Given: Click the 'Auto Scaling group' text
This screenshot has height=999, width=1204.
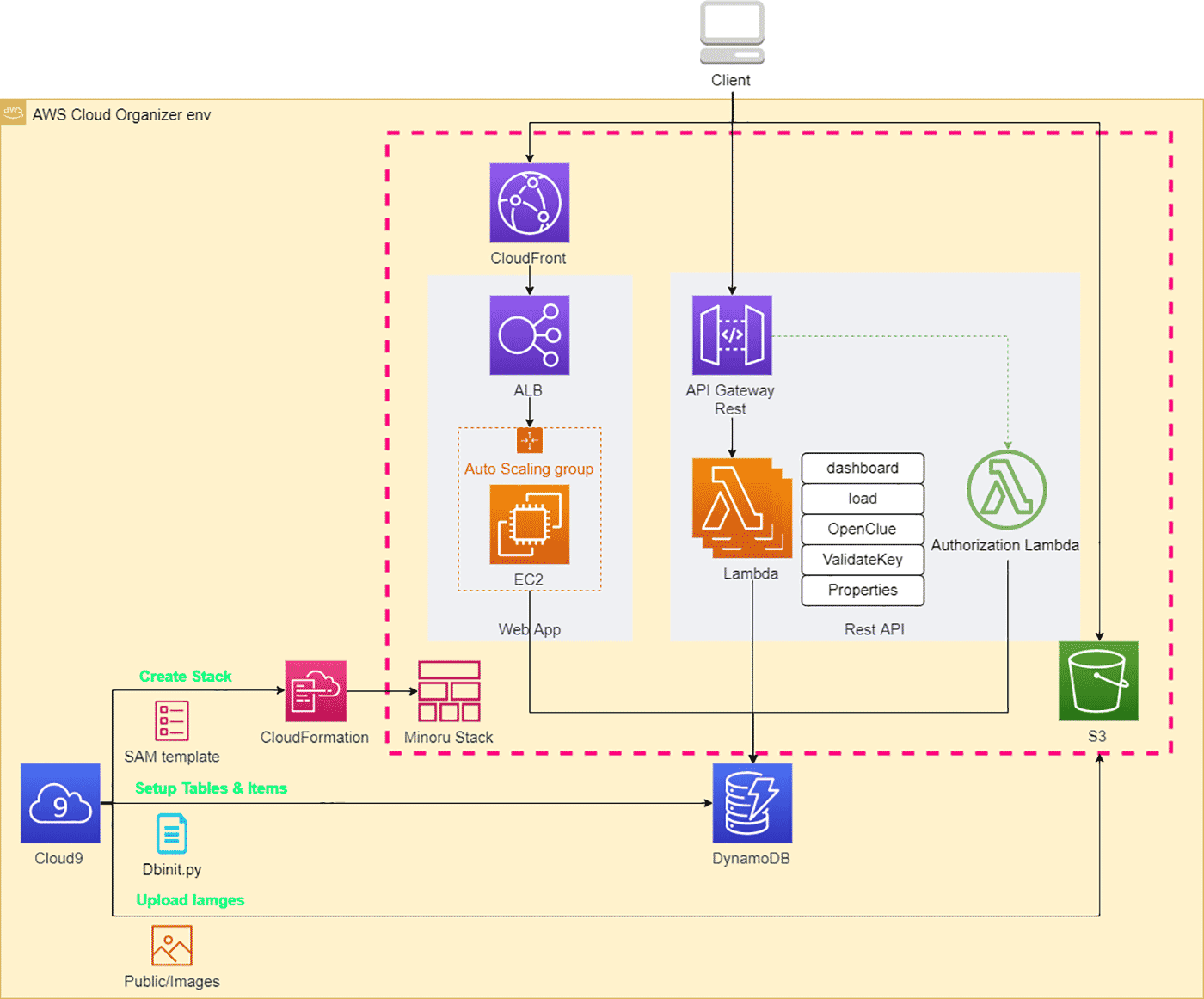Looking at the screenshot, I should point(529,469).
